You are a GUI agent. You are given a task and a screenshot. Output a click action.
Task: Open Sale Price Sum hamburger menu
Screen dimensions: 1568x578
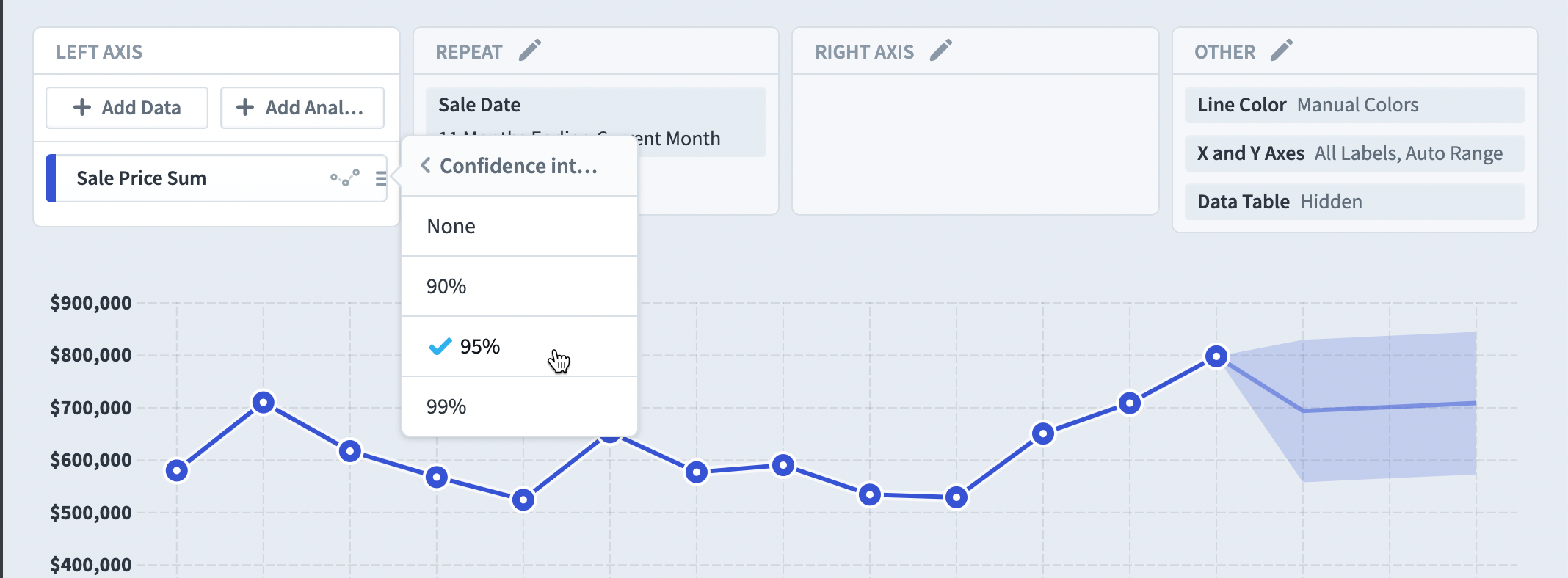(x=381, y=178)
